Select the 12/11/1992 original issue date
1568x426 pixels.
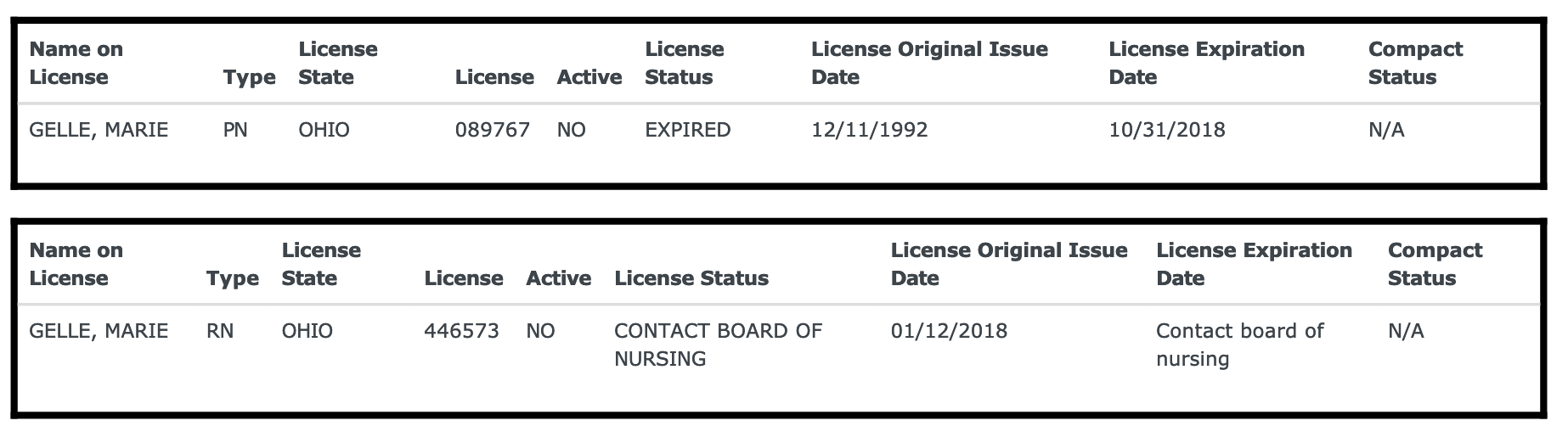click(x=869, y=130)
